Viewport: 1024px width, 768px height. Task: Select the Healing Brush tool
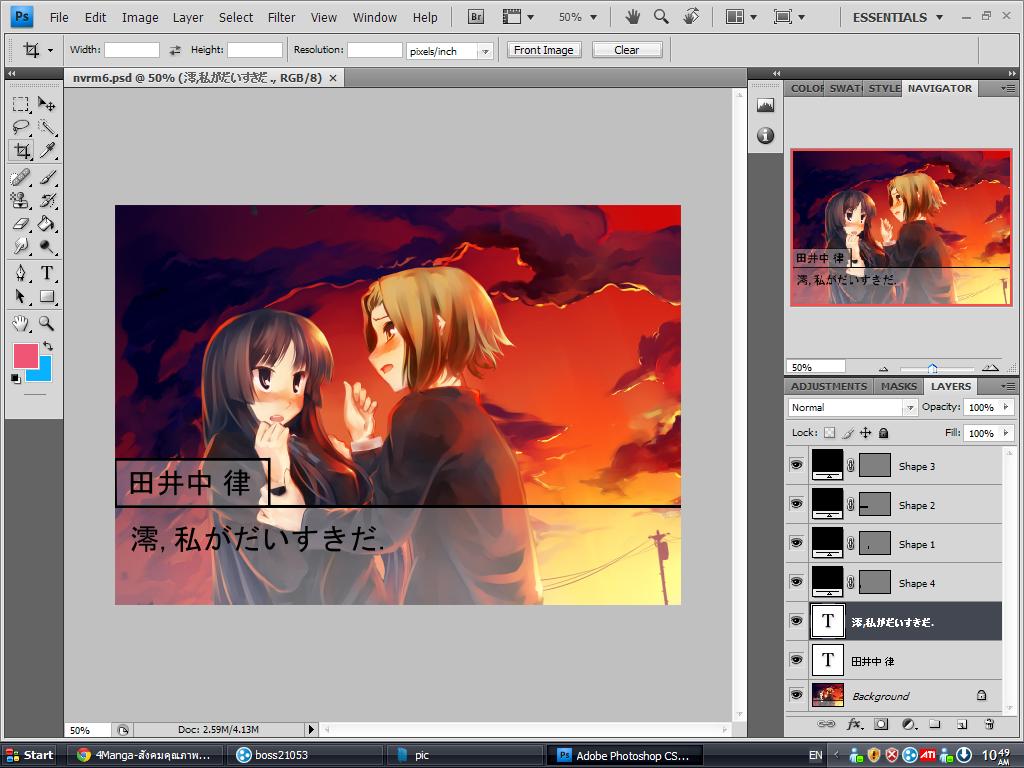21,177
